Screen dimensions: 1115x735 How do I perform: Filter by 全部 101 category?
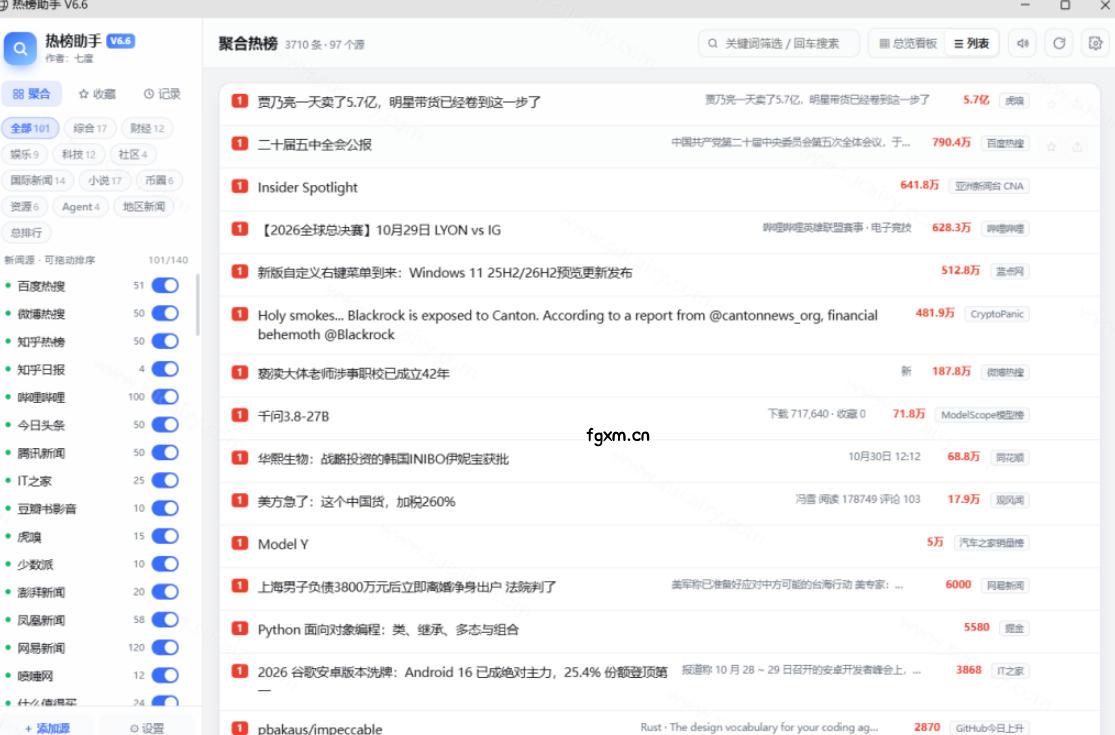(30, 128)
